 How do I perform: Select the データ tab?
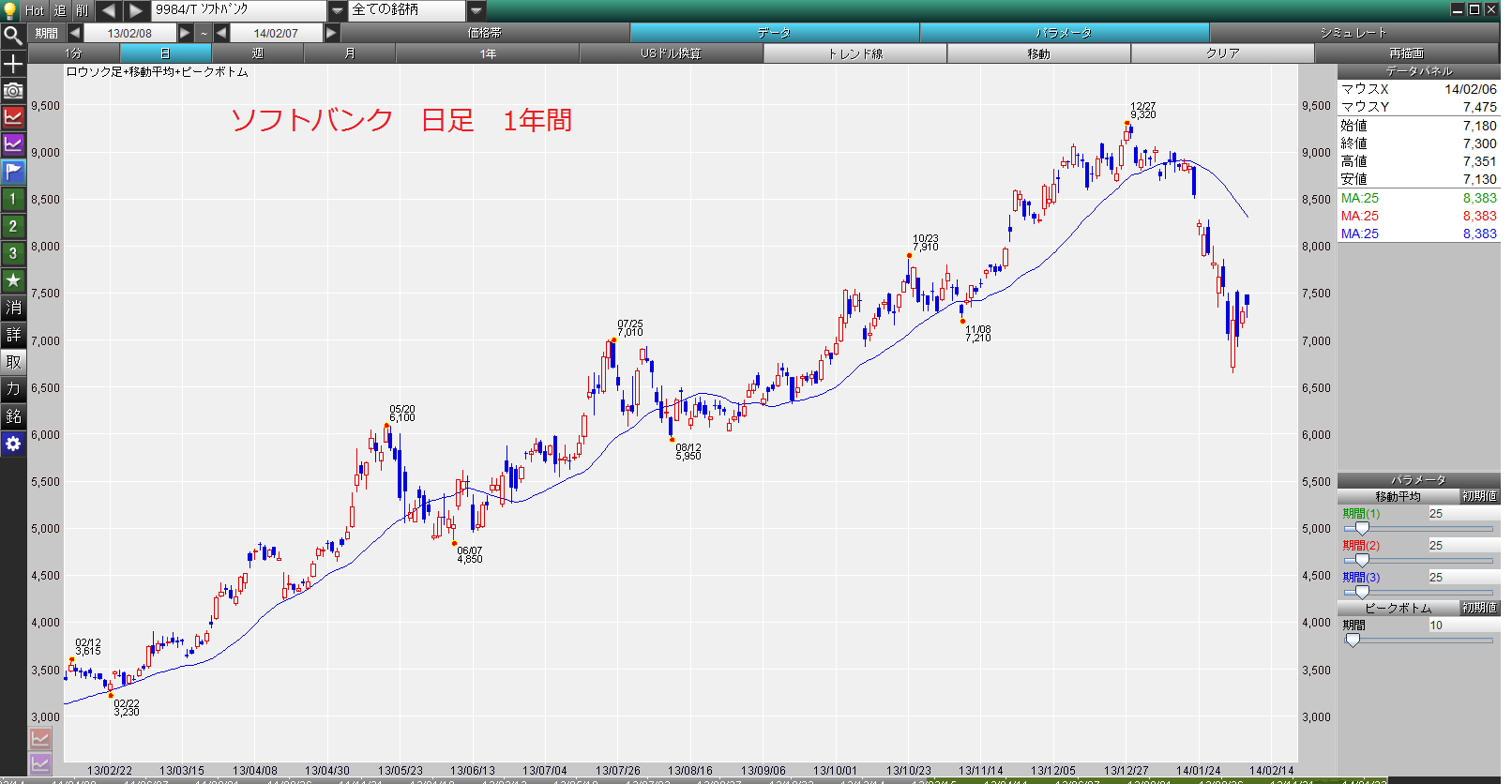[775, 33]
